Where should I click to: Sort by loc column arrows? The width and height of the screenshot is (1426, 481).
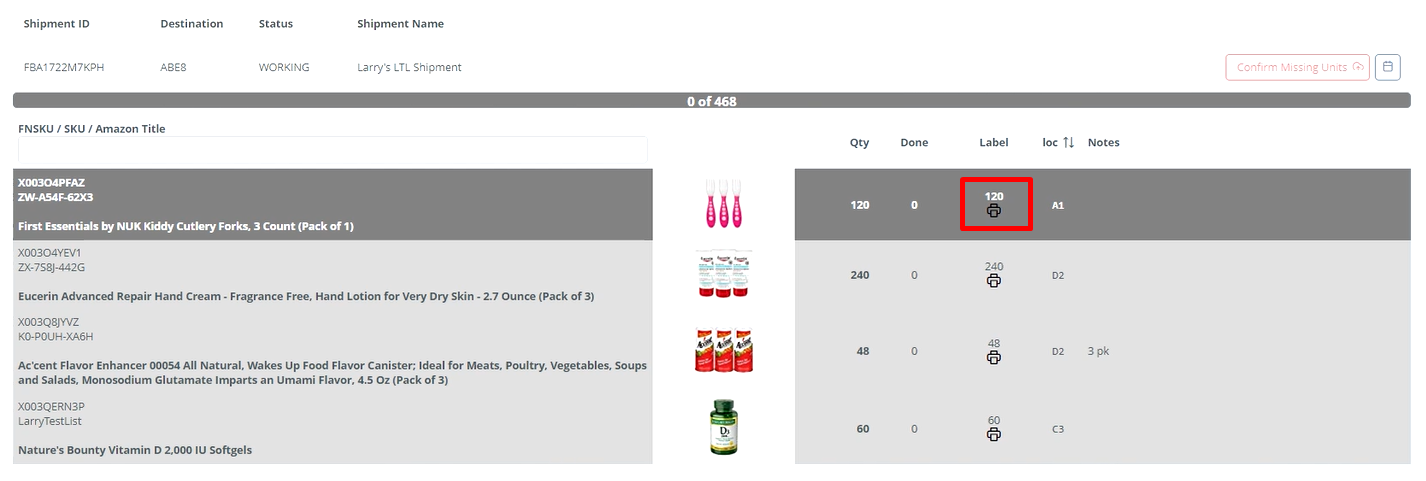point(1068,143)
